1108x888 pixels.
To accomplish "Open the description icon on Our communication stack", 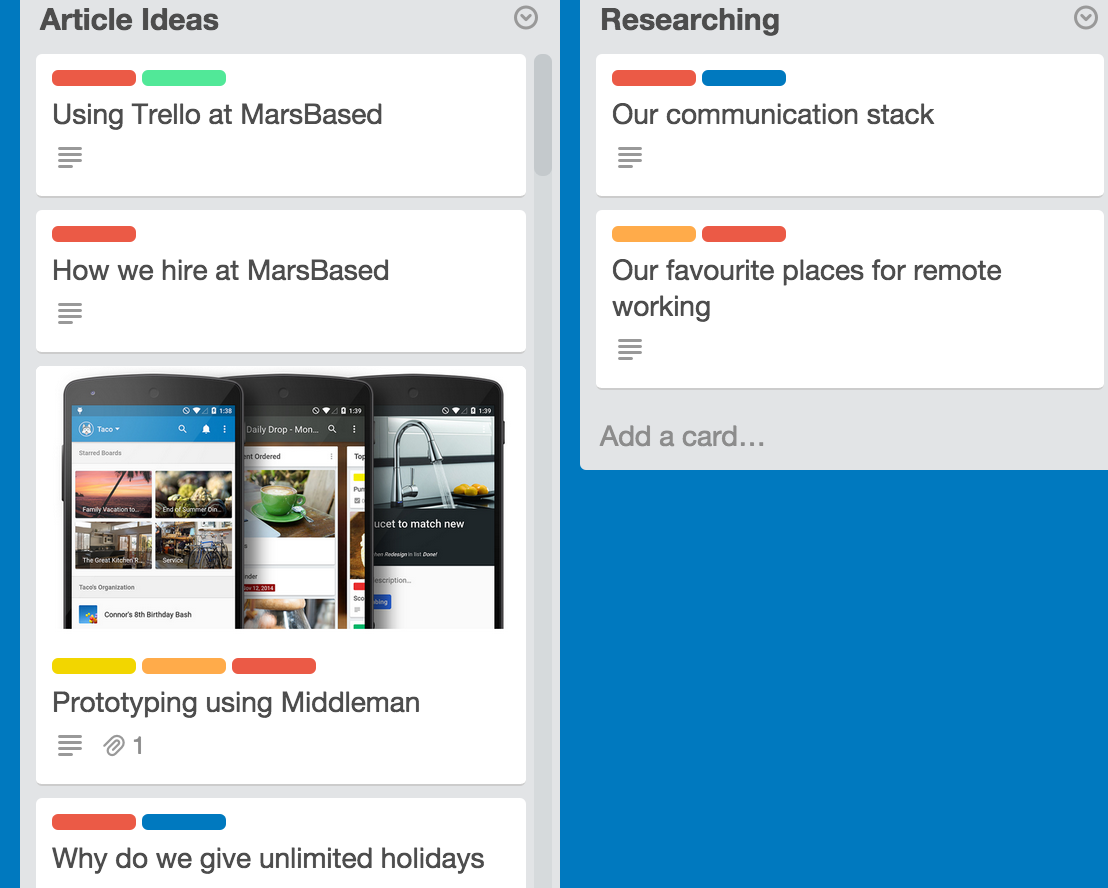I will pos(629,156).
